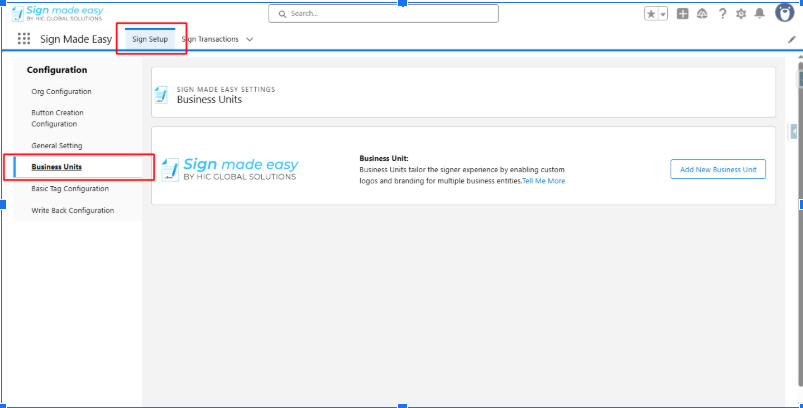
Task: Click the Global Actions plus icon
Action: (x=683, y=14)
